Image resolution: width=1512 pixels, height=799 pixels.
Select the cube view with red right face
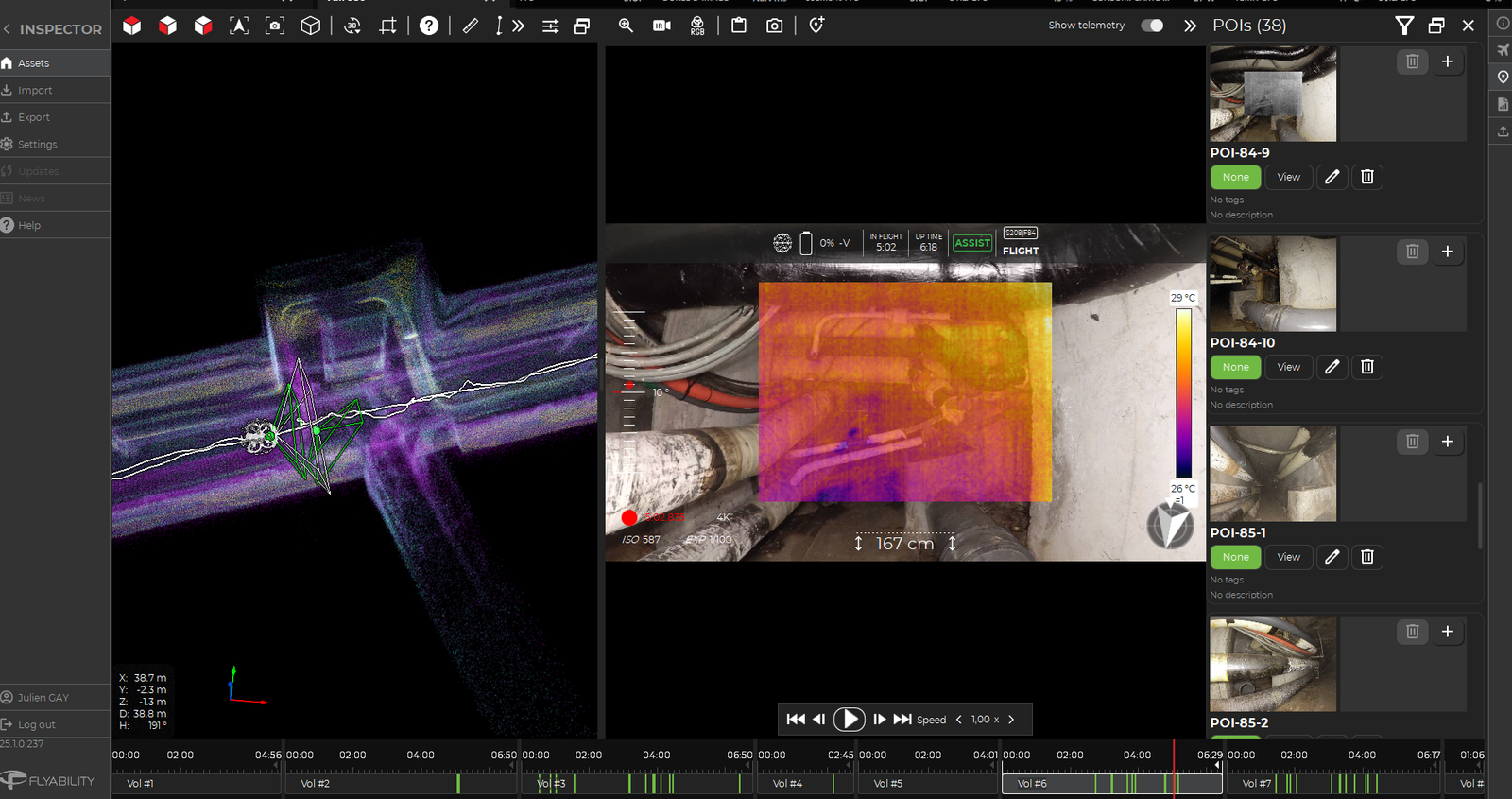pyautogui.click(x=203, y=26)
